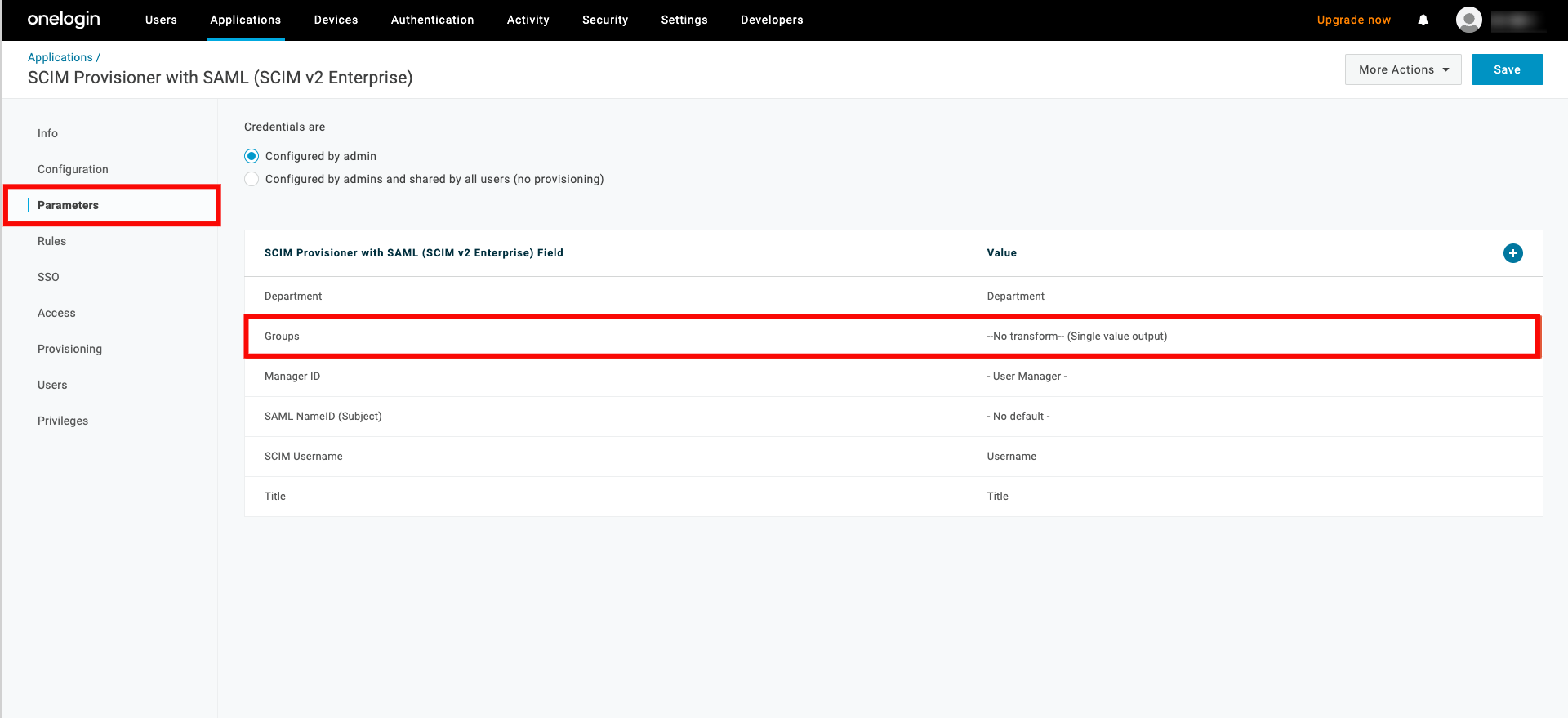Click the 'Username' value cell

1011,457
